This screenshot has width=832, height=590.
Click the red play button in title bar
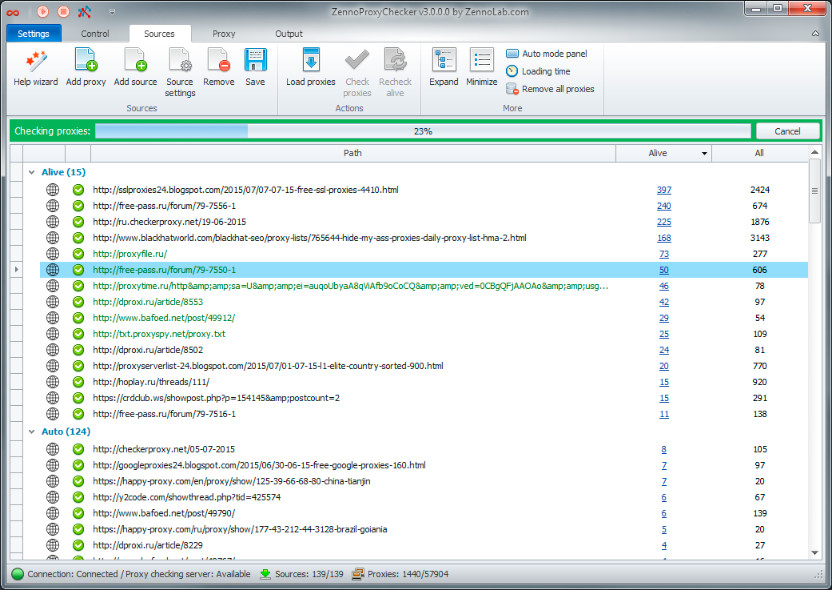click(43, 11)
